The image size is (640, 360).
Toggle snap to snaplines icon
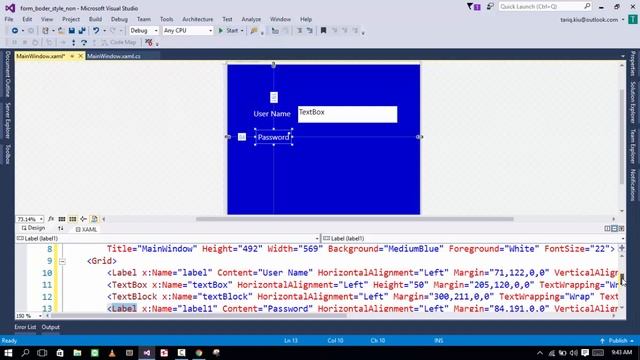pos(83,219)
